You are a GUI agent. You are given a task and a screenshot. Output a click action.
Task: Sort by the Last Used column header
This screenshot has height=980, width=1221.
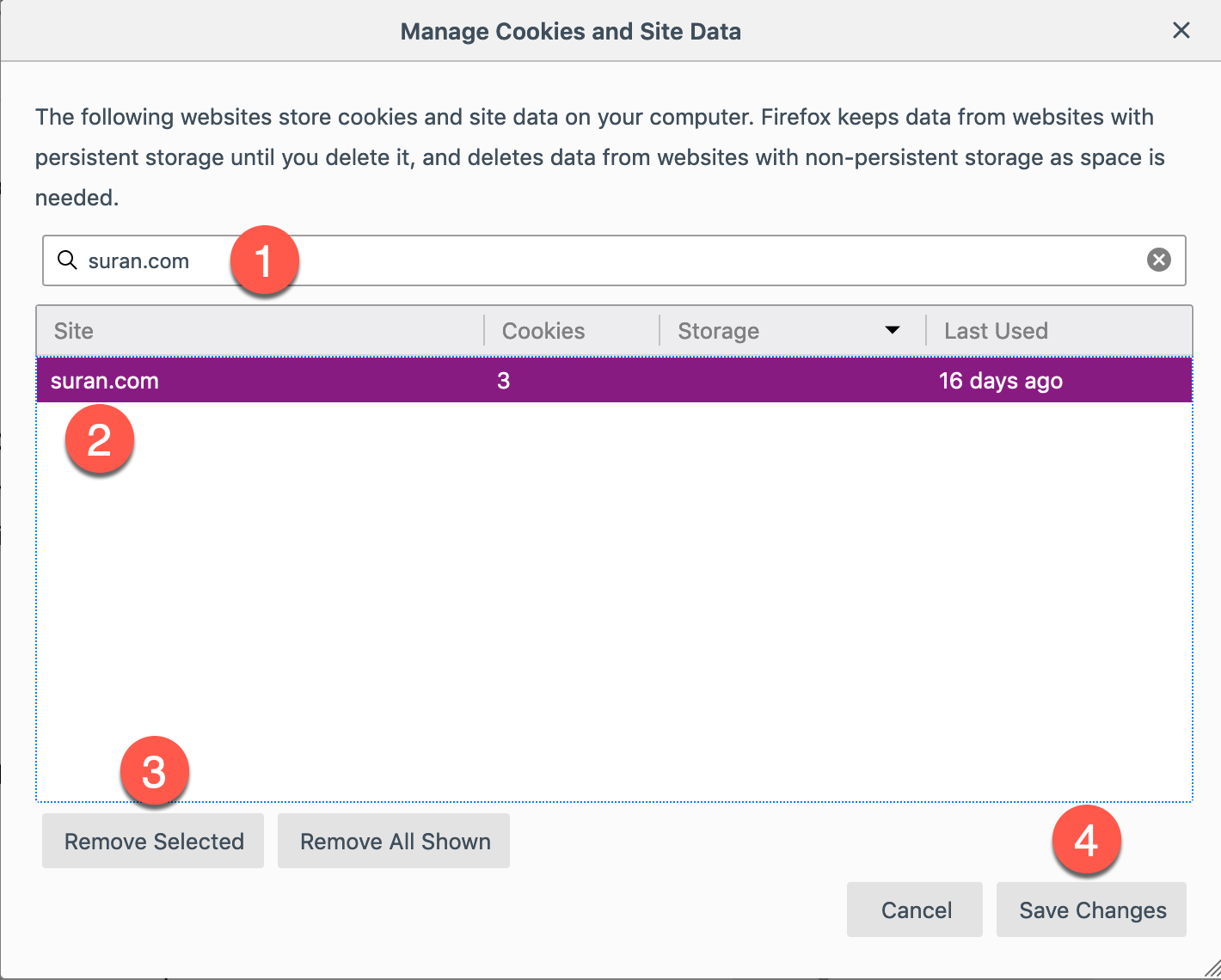click(x=996, y=331)
